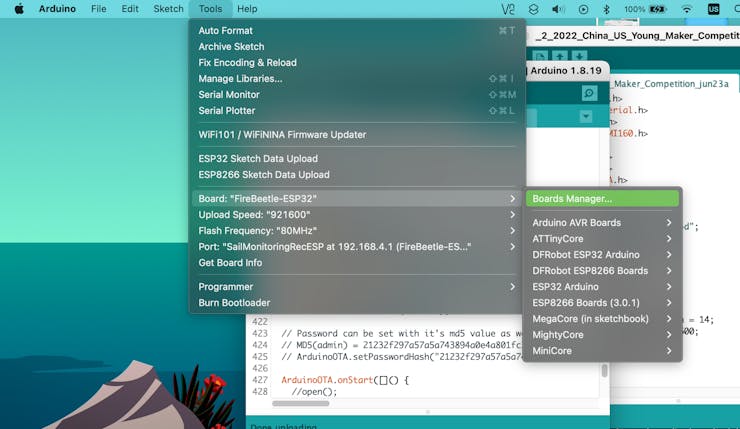This screenshot has width=740, height=429.
Task: Expand ATTinyCore boards submenu
Action: [x=602, y=239]
